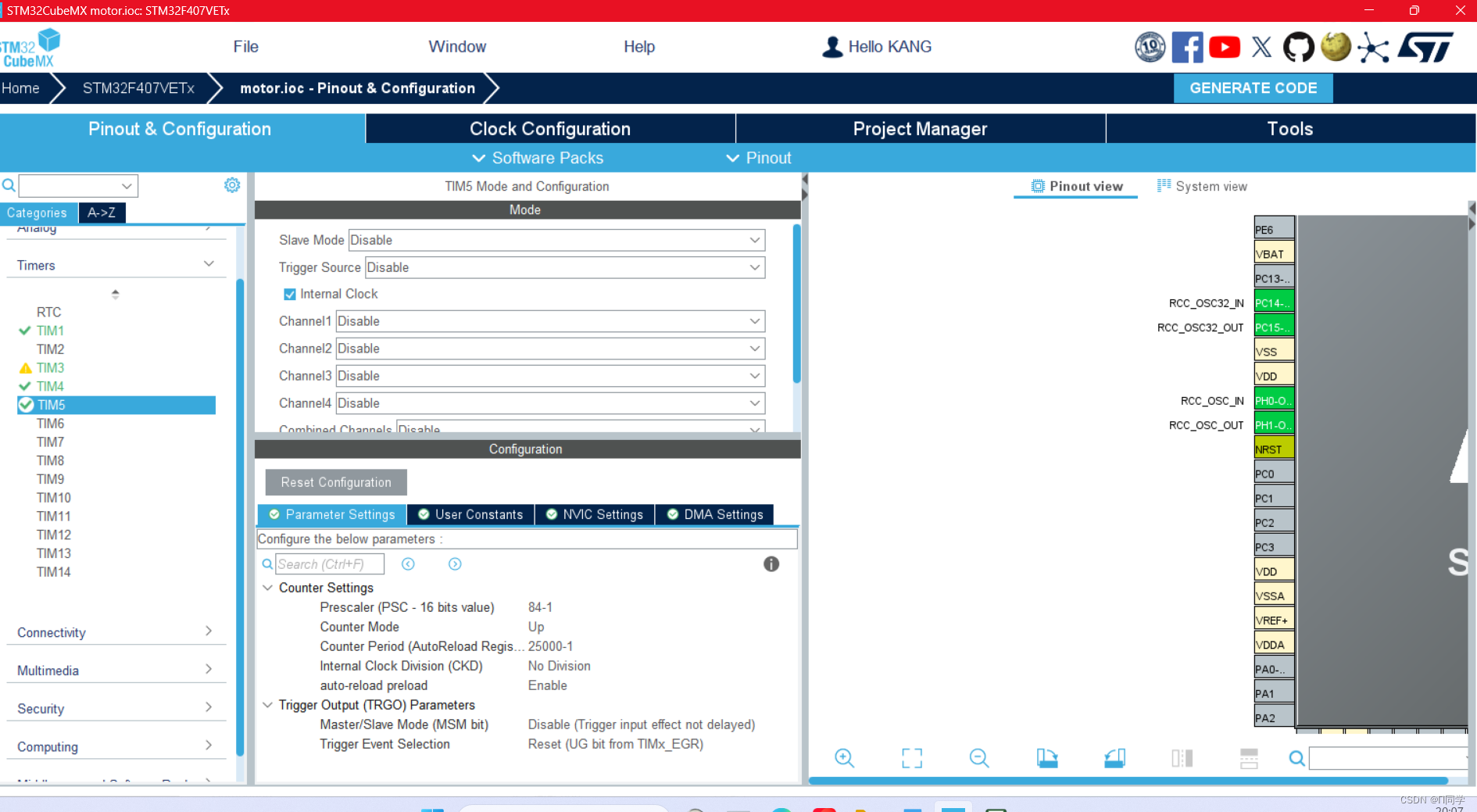Viewport: 1477px width, 812px height.
Task: Click the STM32CubeMX logo
Action: 30,48
